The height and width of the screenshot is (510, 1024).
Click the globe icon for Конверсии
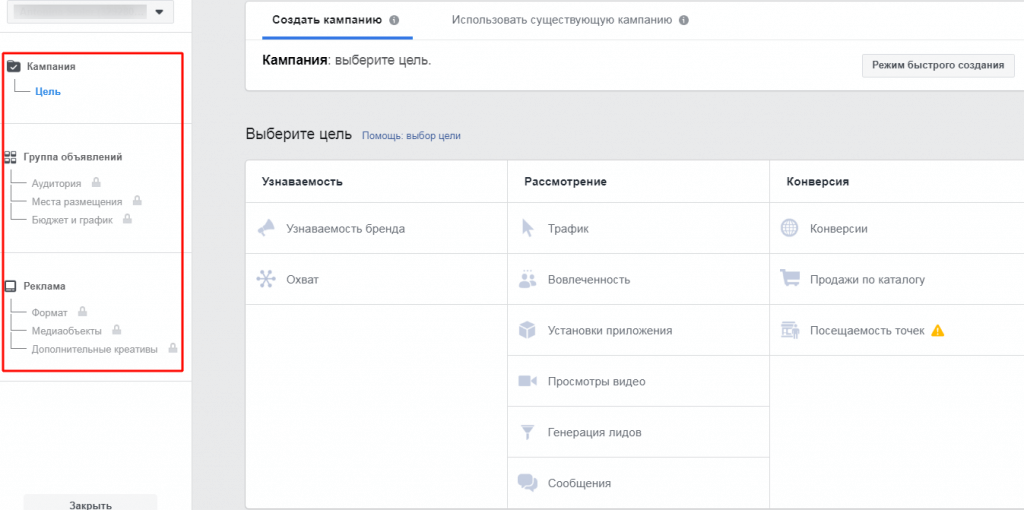click(x=789, y=228)
